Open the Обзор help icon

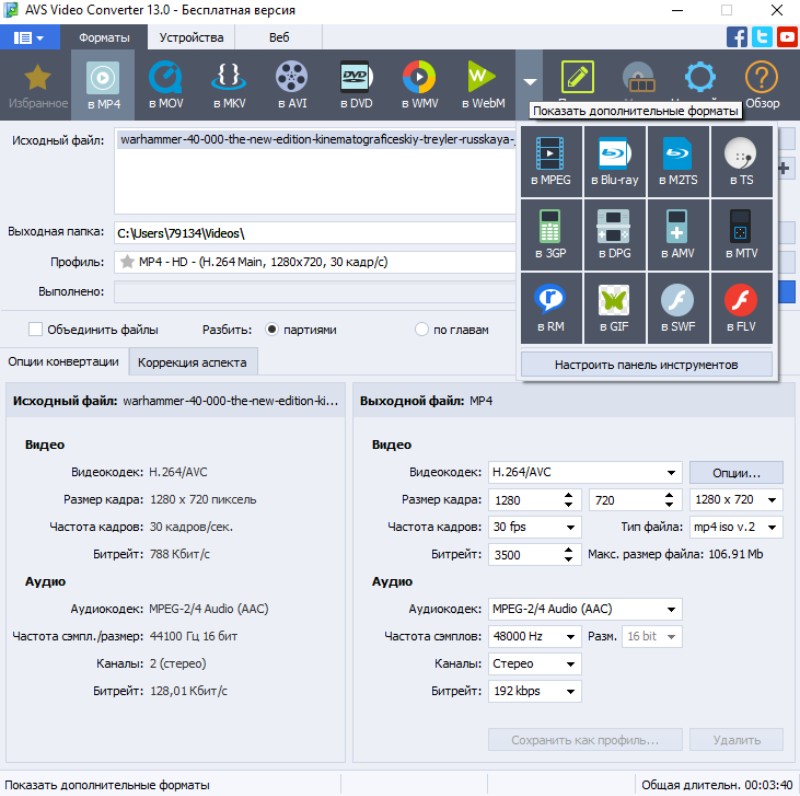click(762, 85)
